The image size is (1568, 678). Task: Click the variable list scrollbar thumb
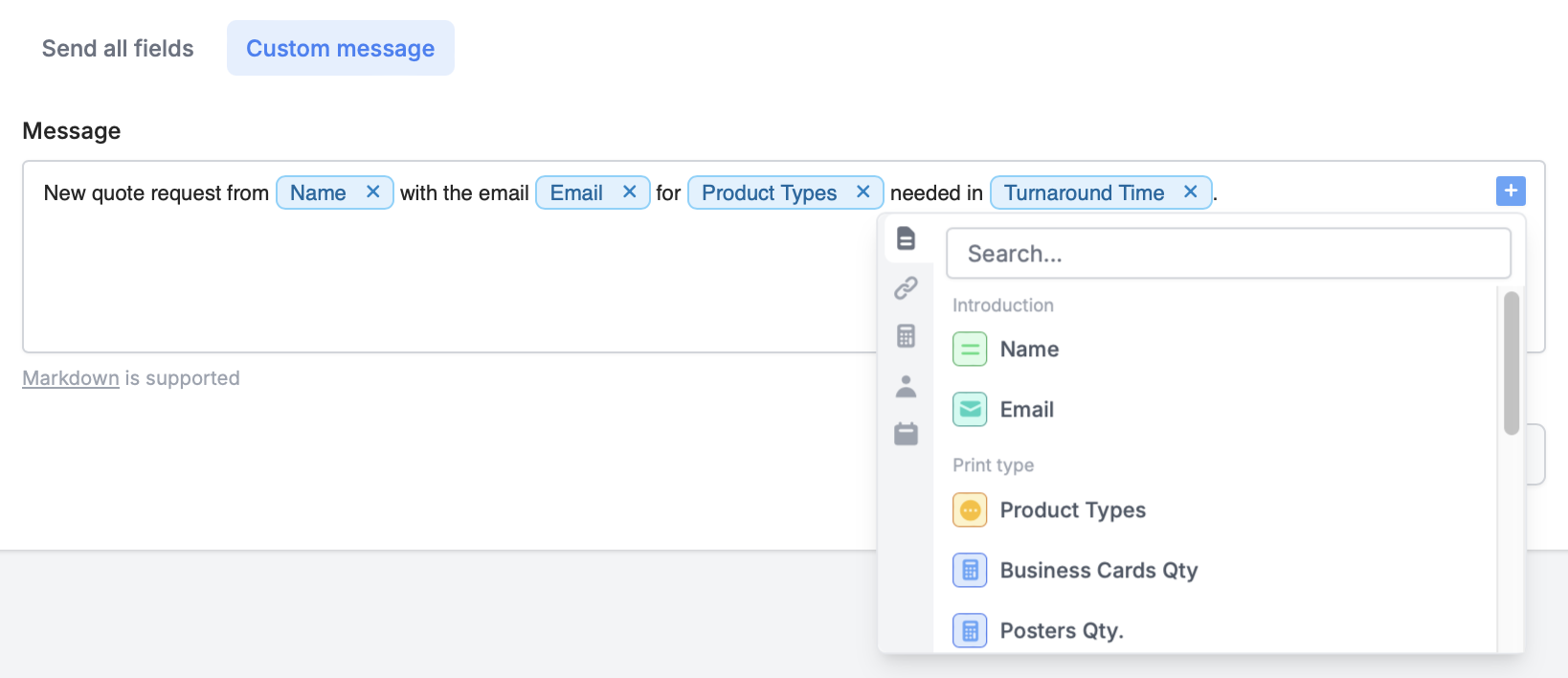click(1512, 364)
